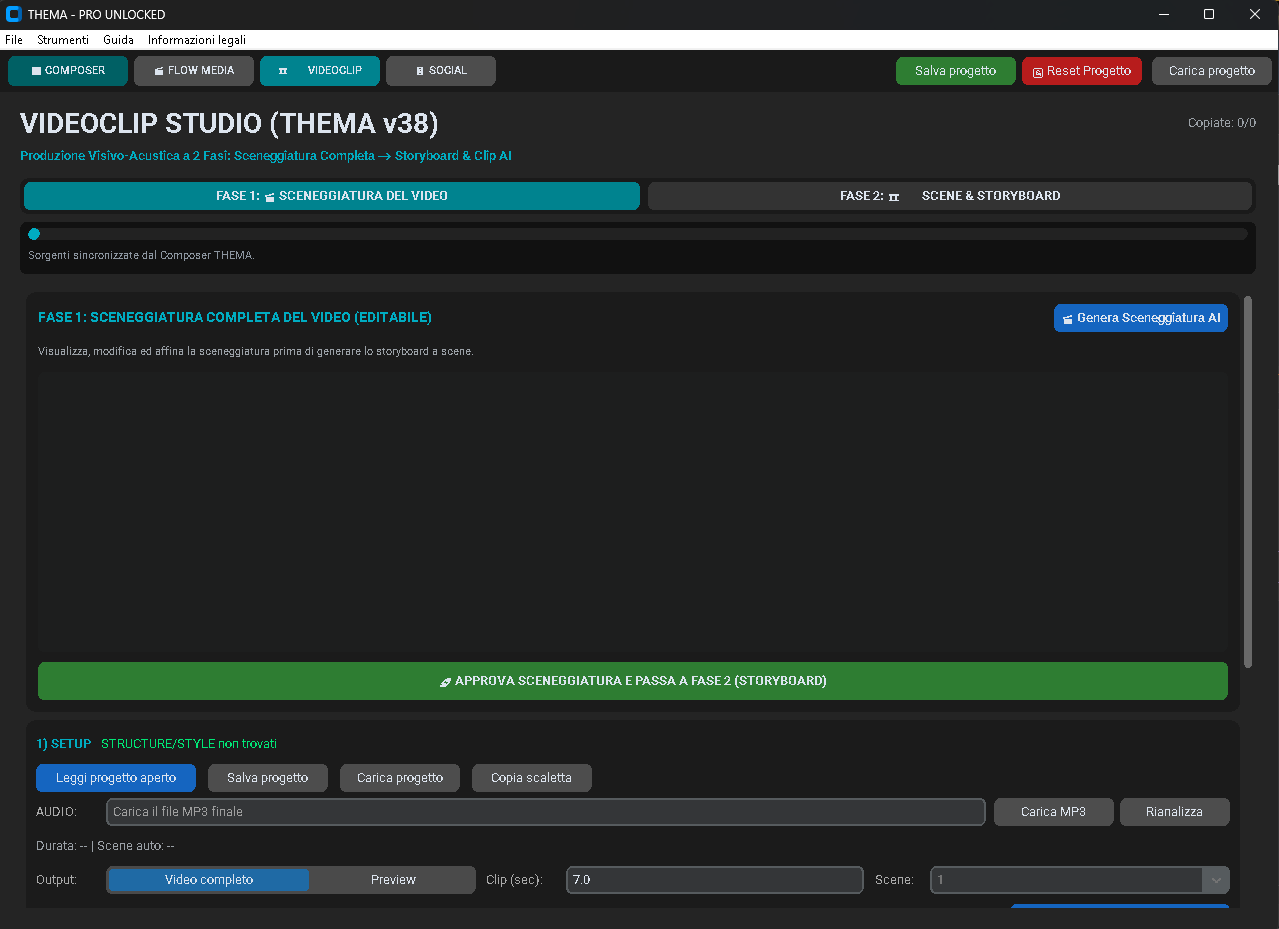Image resolution: width=1279 pixels, height=929 pixels.
Task: Switch to the FLOW MEDIA tab
Action: (x=194, y=71)
